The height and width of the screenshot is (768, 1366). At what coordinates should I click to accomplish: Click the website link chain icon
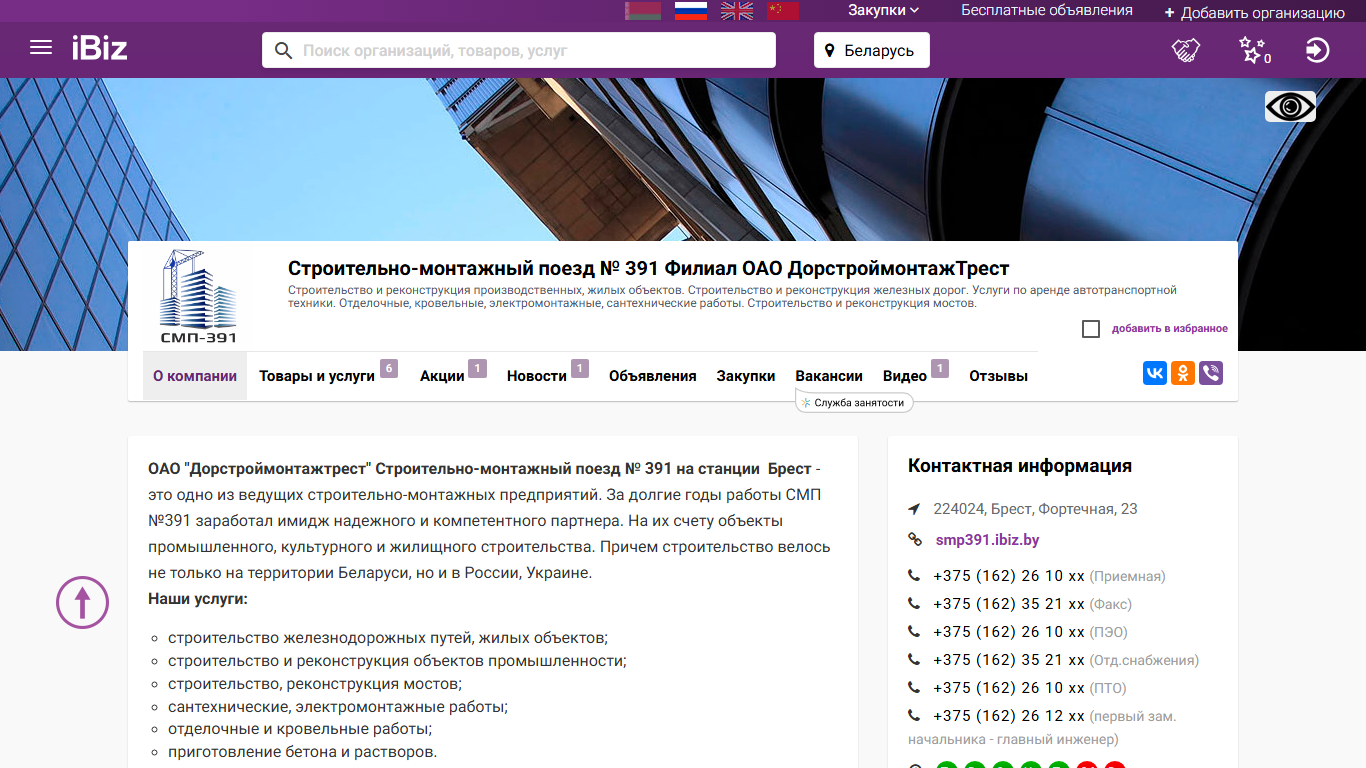coord(914,540)
